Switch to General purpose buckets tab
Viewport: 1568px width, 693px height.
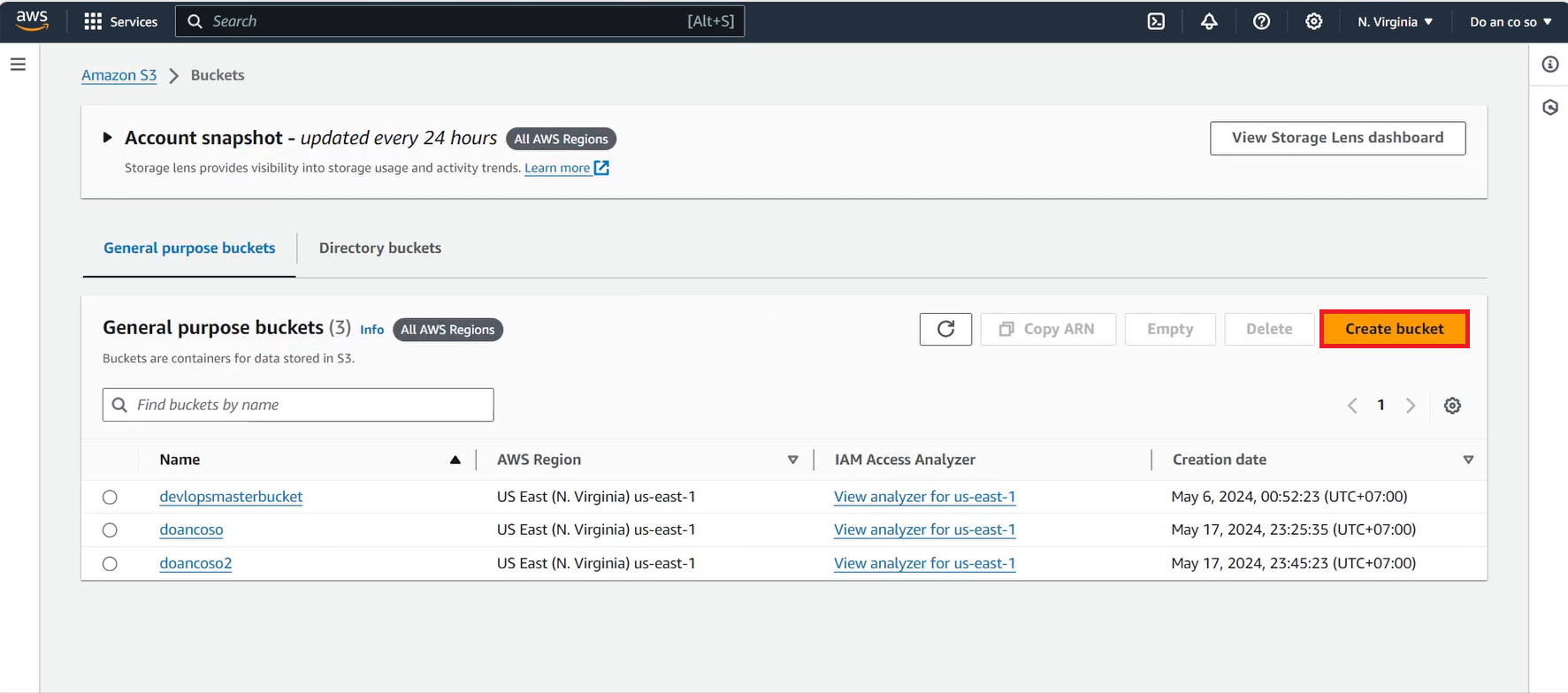pyautogui.click(x=189, y=248)
